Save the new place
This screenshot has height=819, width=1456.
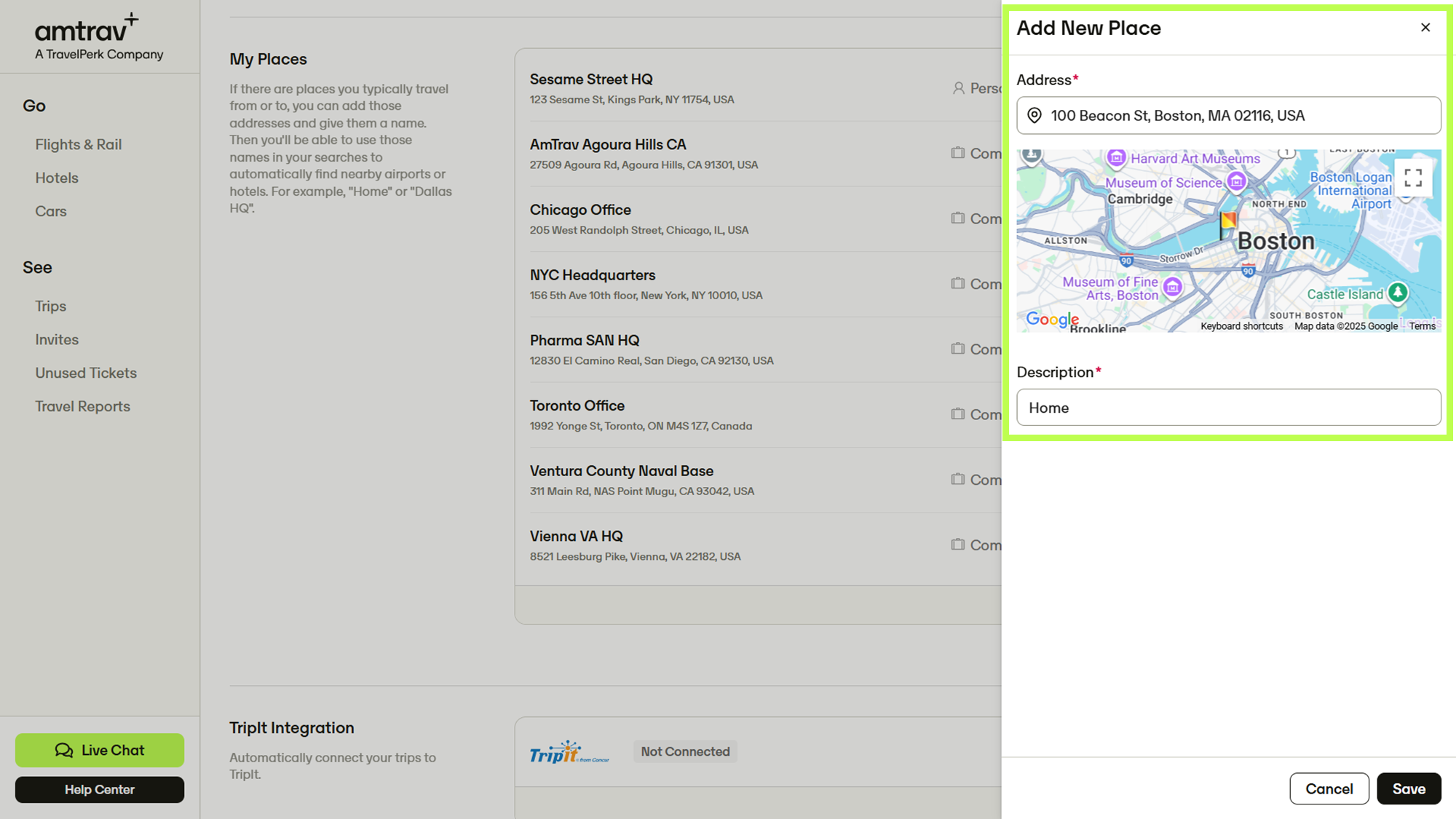(x=1408, y=788)
